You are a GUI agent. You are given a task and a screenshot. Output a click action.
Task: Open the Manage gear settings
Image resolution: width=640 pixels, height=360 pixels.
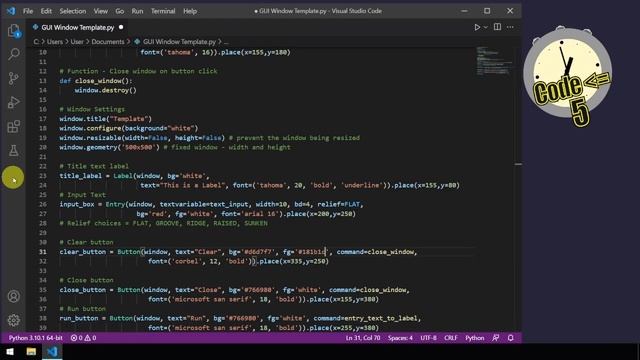13,320
